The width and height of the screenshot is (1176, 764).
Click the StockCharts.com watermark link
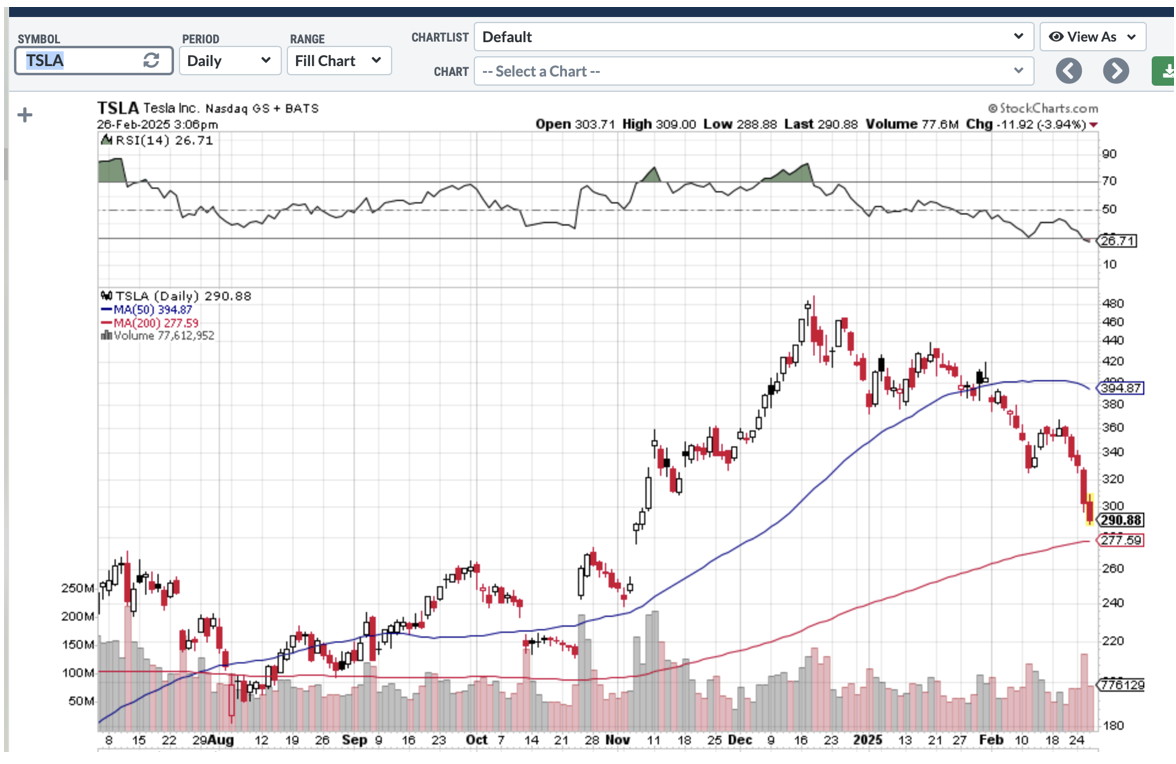tap(1042, 108)
